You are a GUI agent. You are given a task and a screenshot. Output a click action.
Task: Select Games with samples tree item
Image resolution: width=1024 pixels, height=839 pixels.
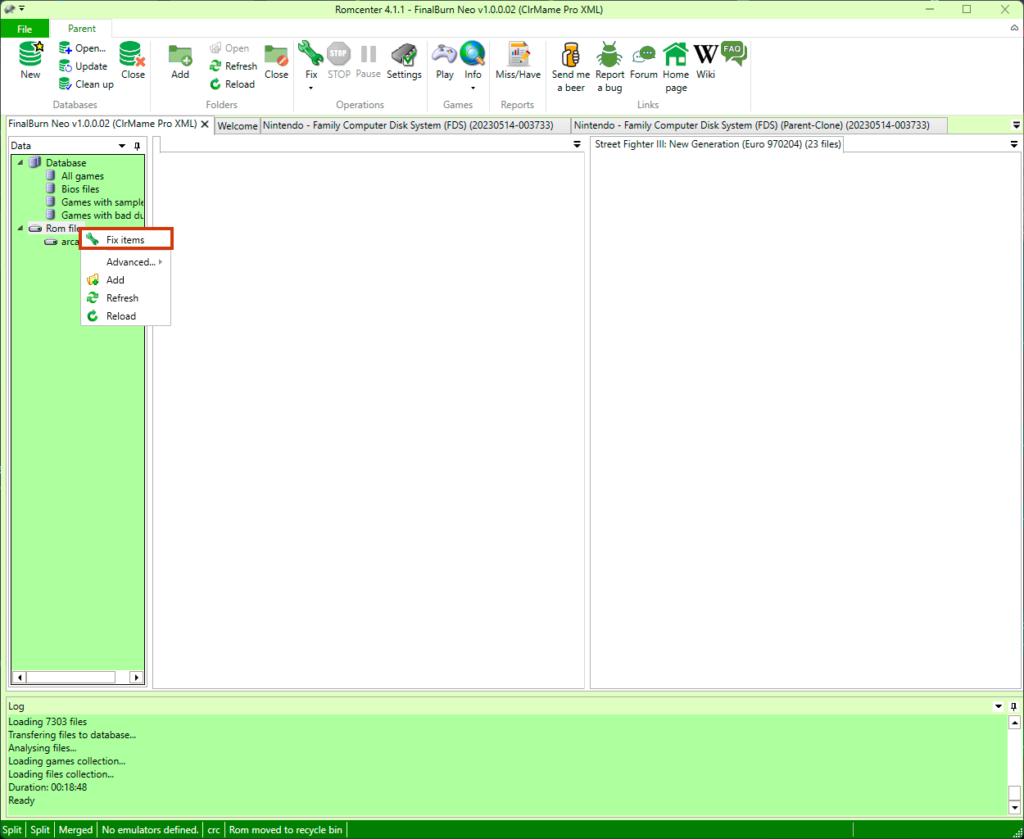[x=102, y=202]
